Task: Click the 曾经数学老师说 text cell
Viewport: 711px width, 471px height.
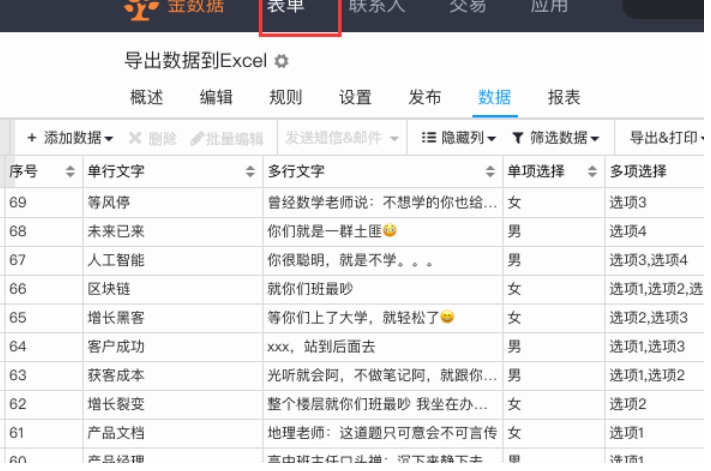Action: click(383, 203)
